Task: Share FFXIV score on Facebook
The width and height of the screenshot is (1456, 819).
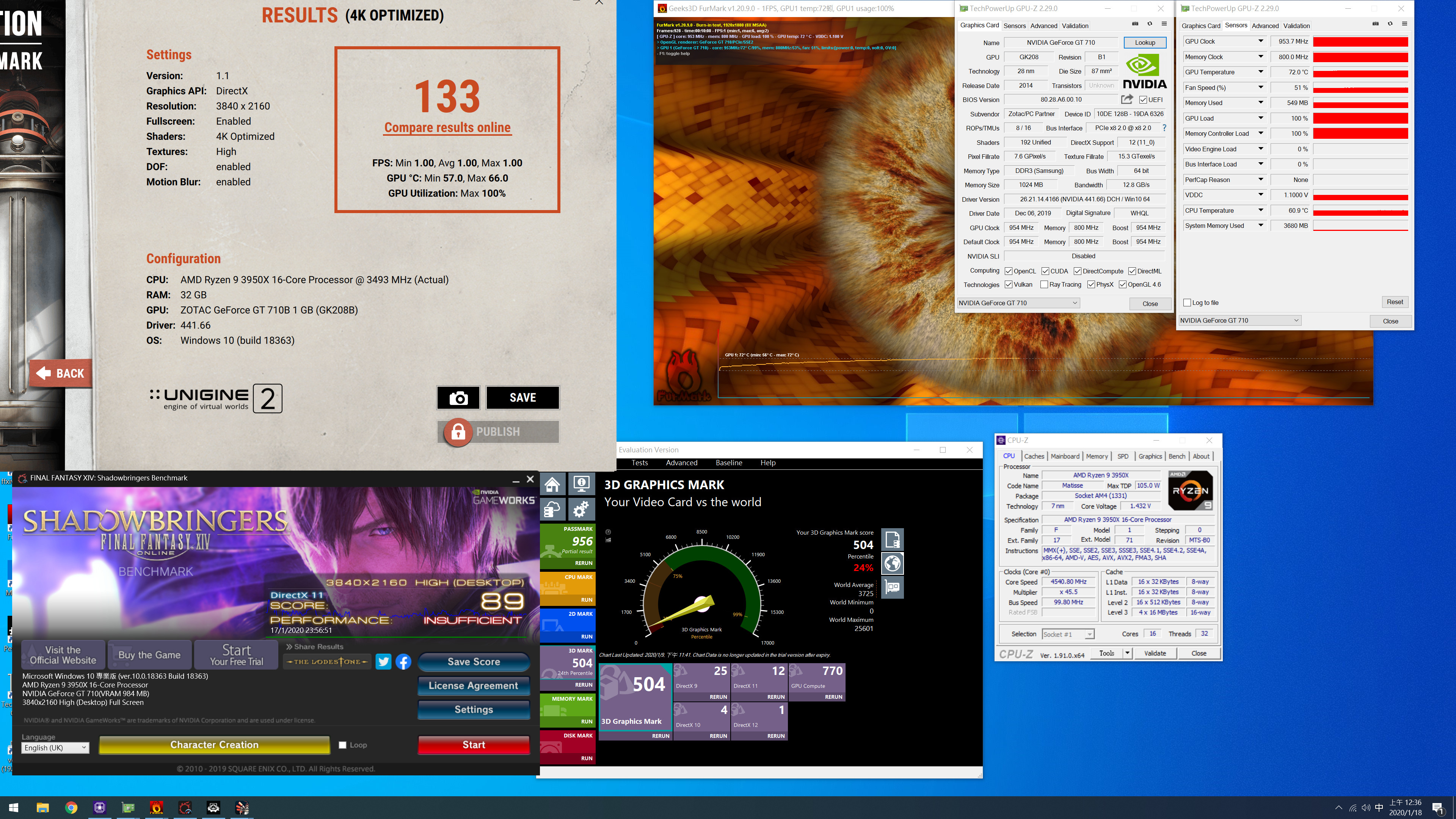Action: pyautogui.click(x=403, y=661)
